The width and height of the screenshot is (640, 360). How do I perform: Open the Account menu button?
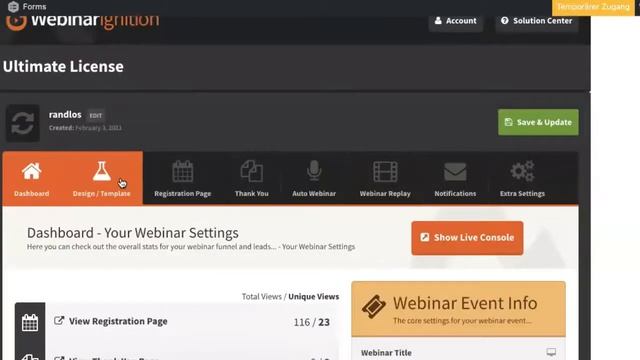pos(456,21)
